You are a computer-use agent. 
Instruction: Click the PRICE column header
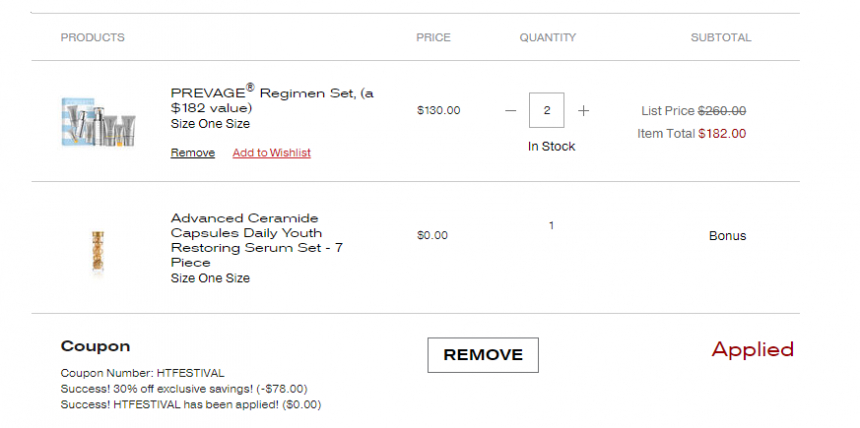[x=433, y=37]
